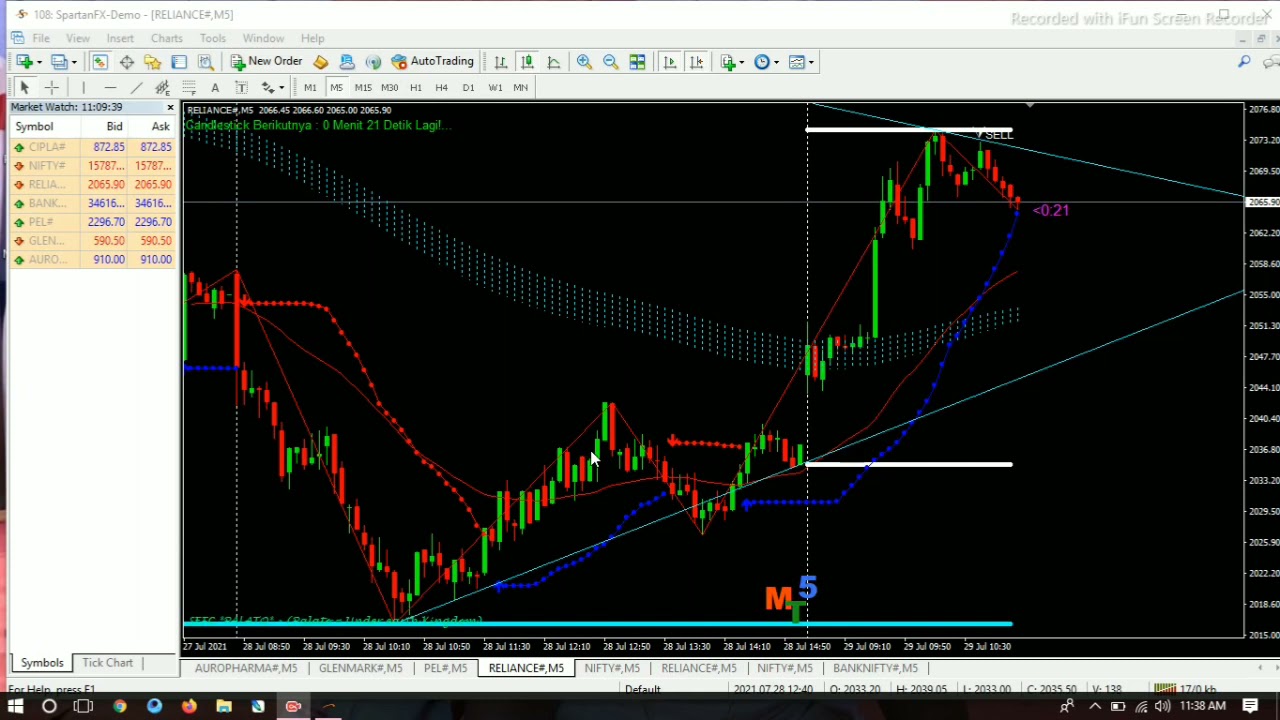Open the signals broadcast icon

click(x=373, y=62)
